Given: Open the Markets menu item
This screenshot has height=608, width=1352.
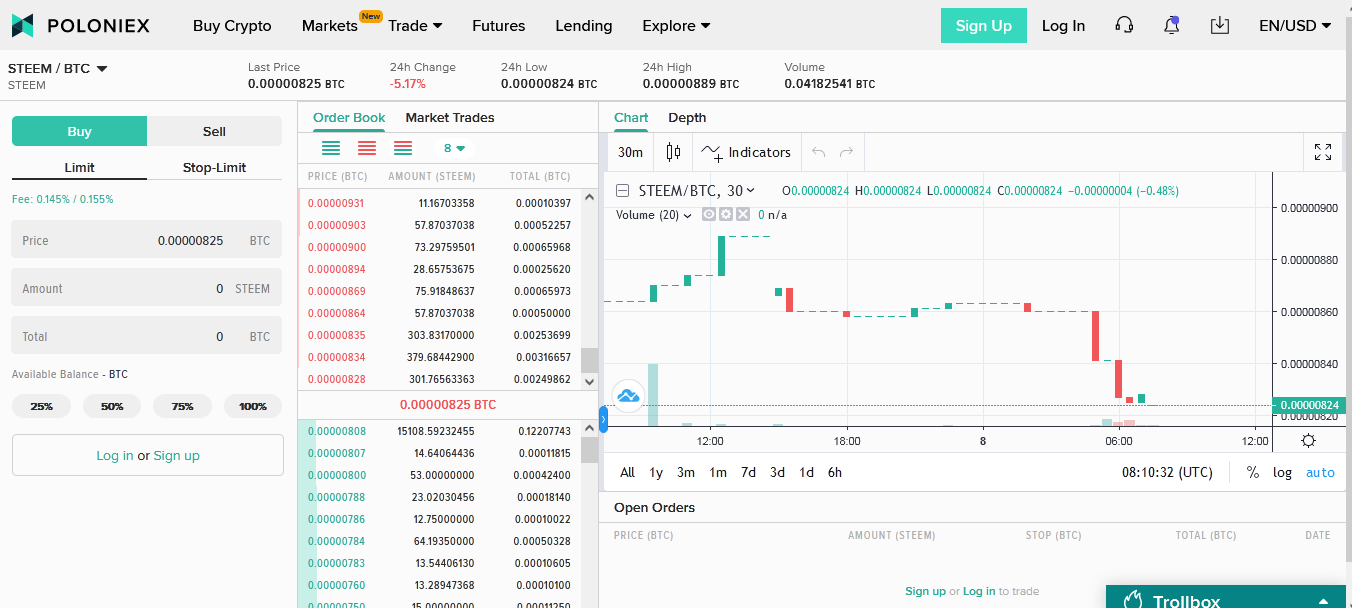Looking at the screenshot, I should tap(329, 26).
